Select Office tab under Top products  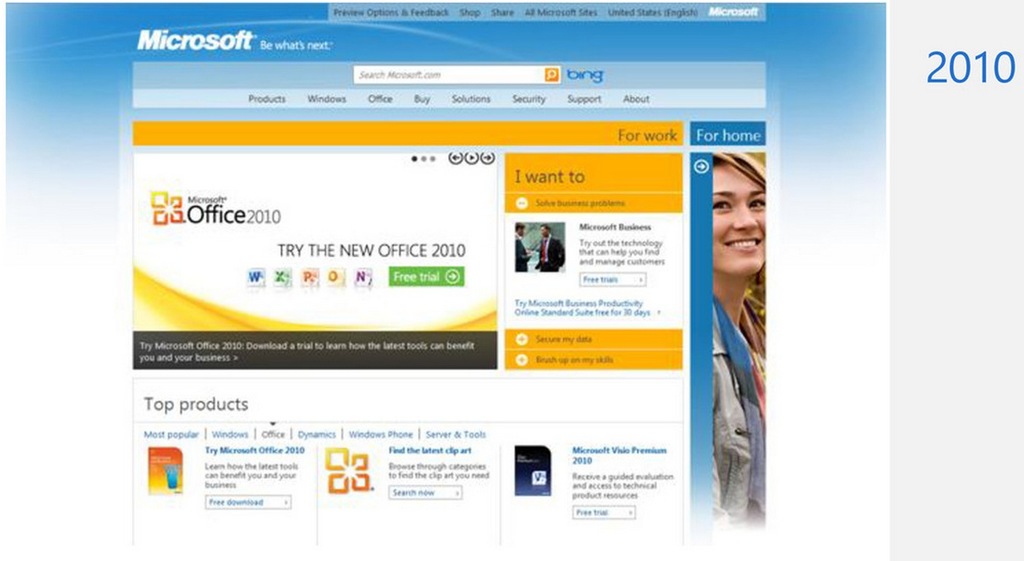pos(273,434)
